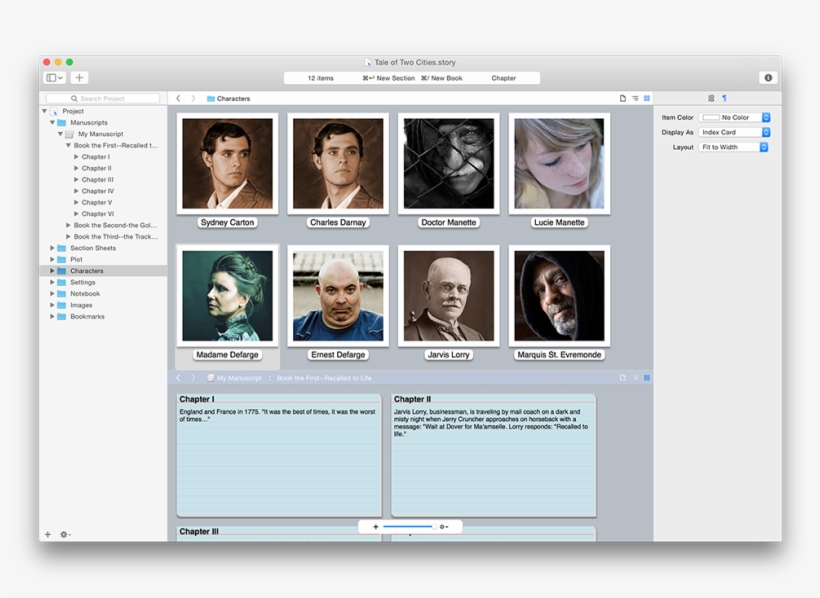Select the Lucie Manette character card
820x598 pixels.
point(559,171)
